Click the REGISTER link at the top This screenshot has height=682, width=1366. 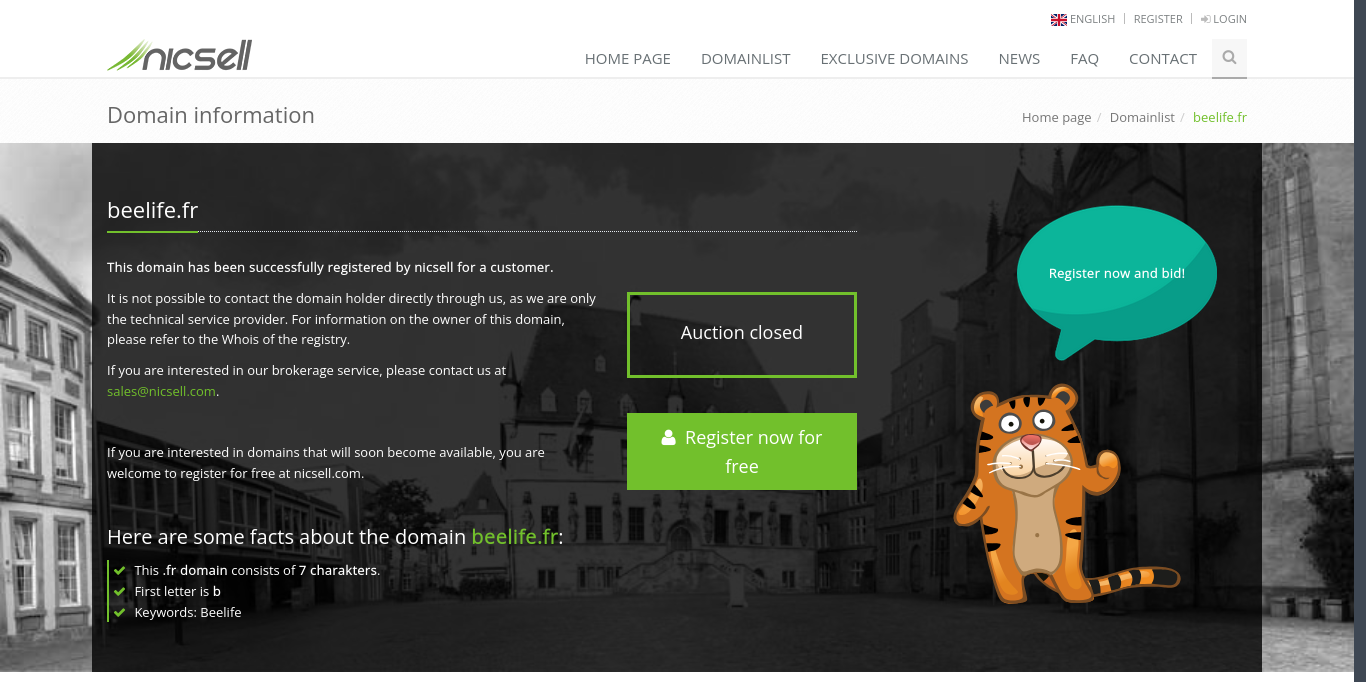(1158, 19)
